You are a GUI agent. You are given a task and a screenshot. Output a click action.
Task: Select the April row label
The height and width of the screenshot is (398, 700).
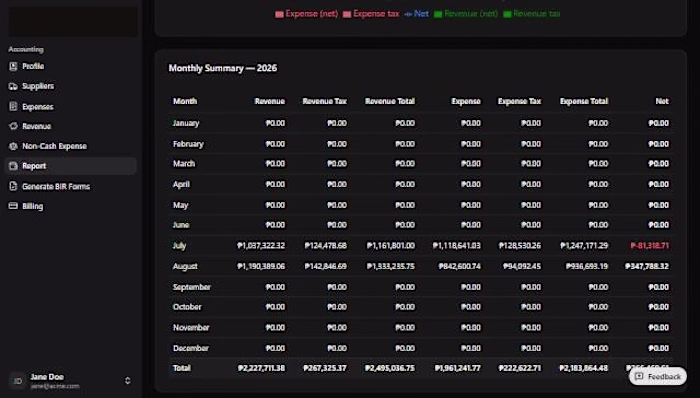[x=181, y=184]
